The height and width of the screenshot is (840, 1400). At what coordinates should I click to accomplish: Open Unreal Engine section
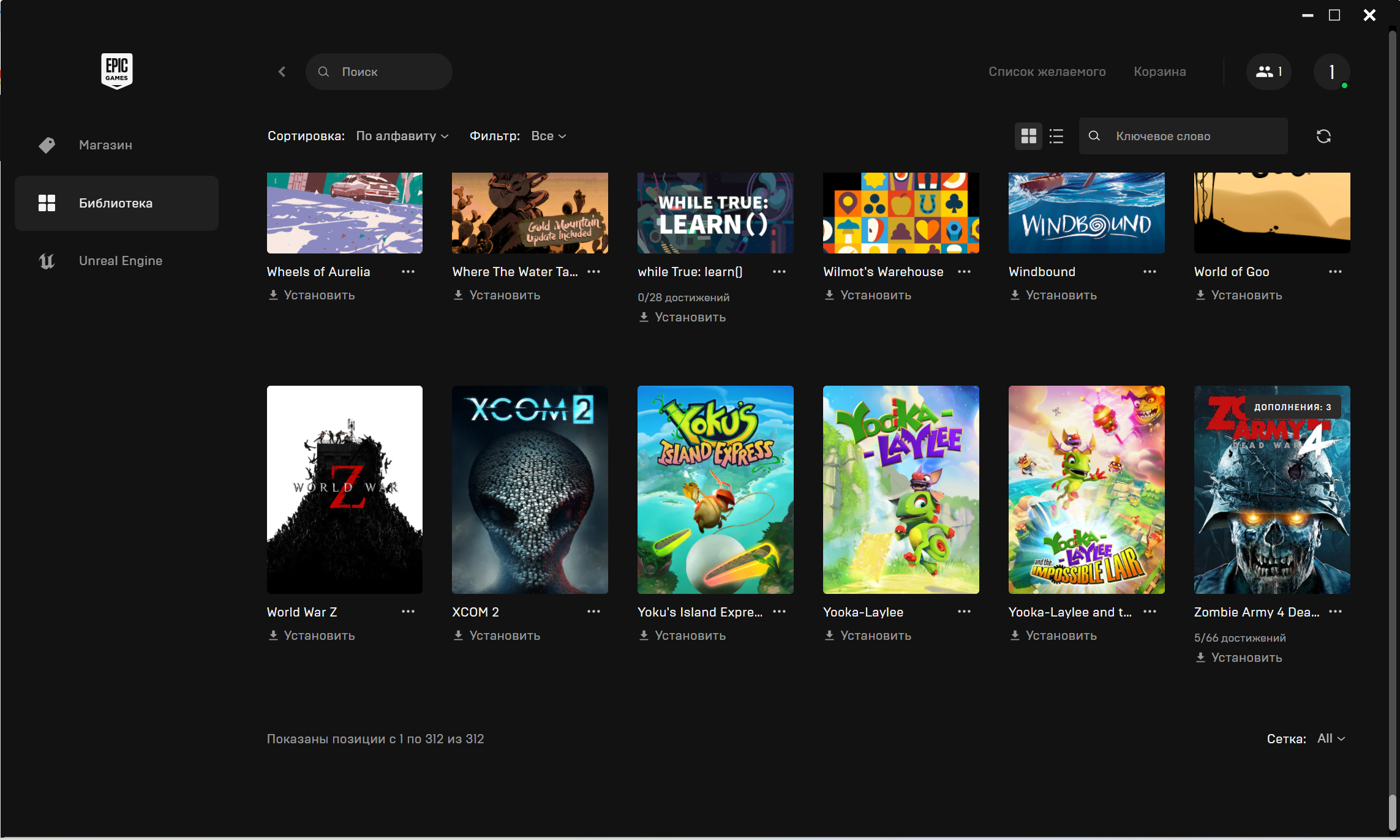click(x=116, y=261)
